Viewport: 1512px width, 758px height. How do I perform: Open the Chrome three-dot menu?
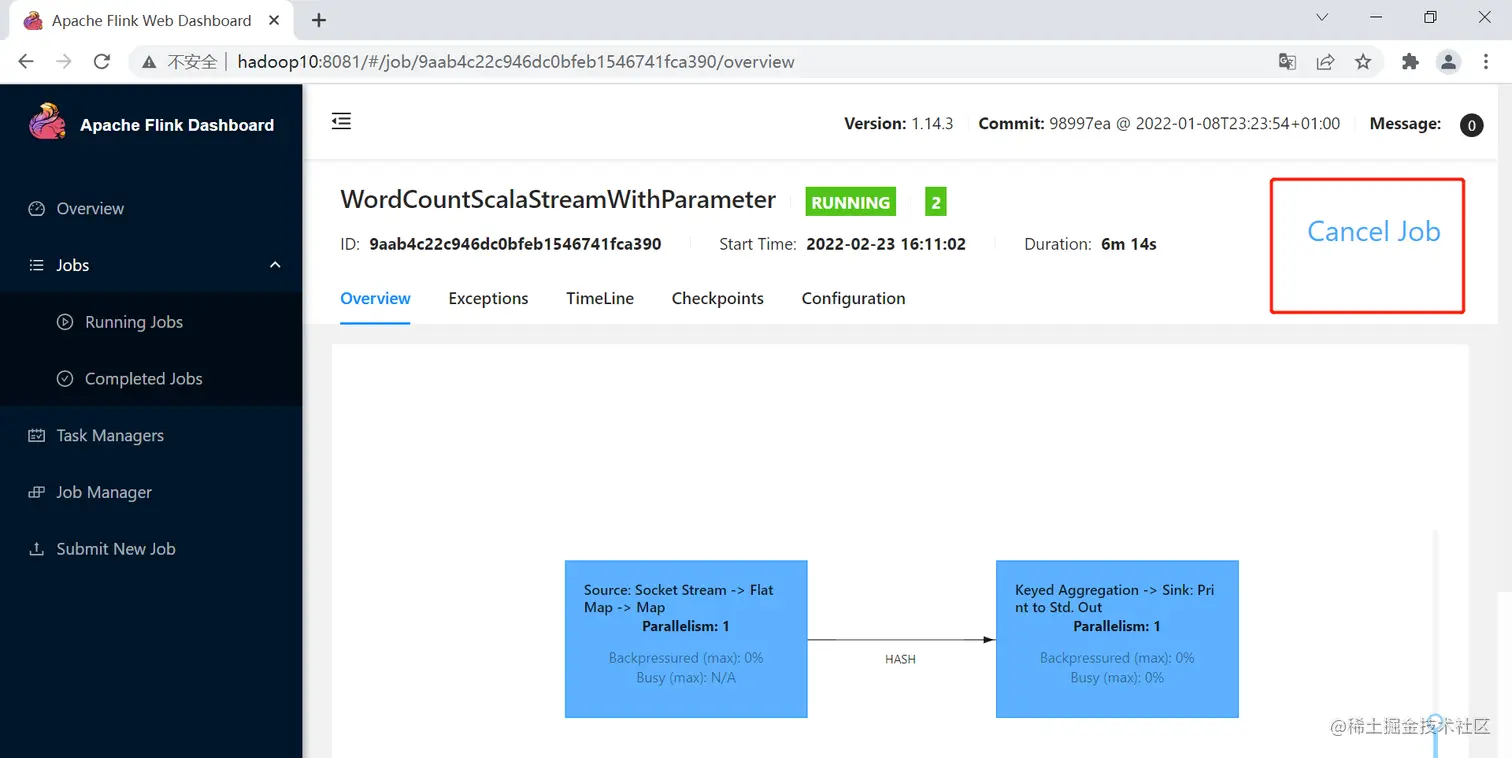(1488, 62)
